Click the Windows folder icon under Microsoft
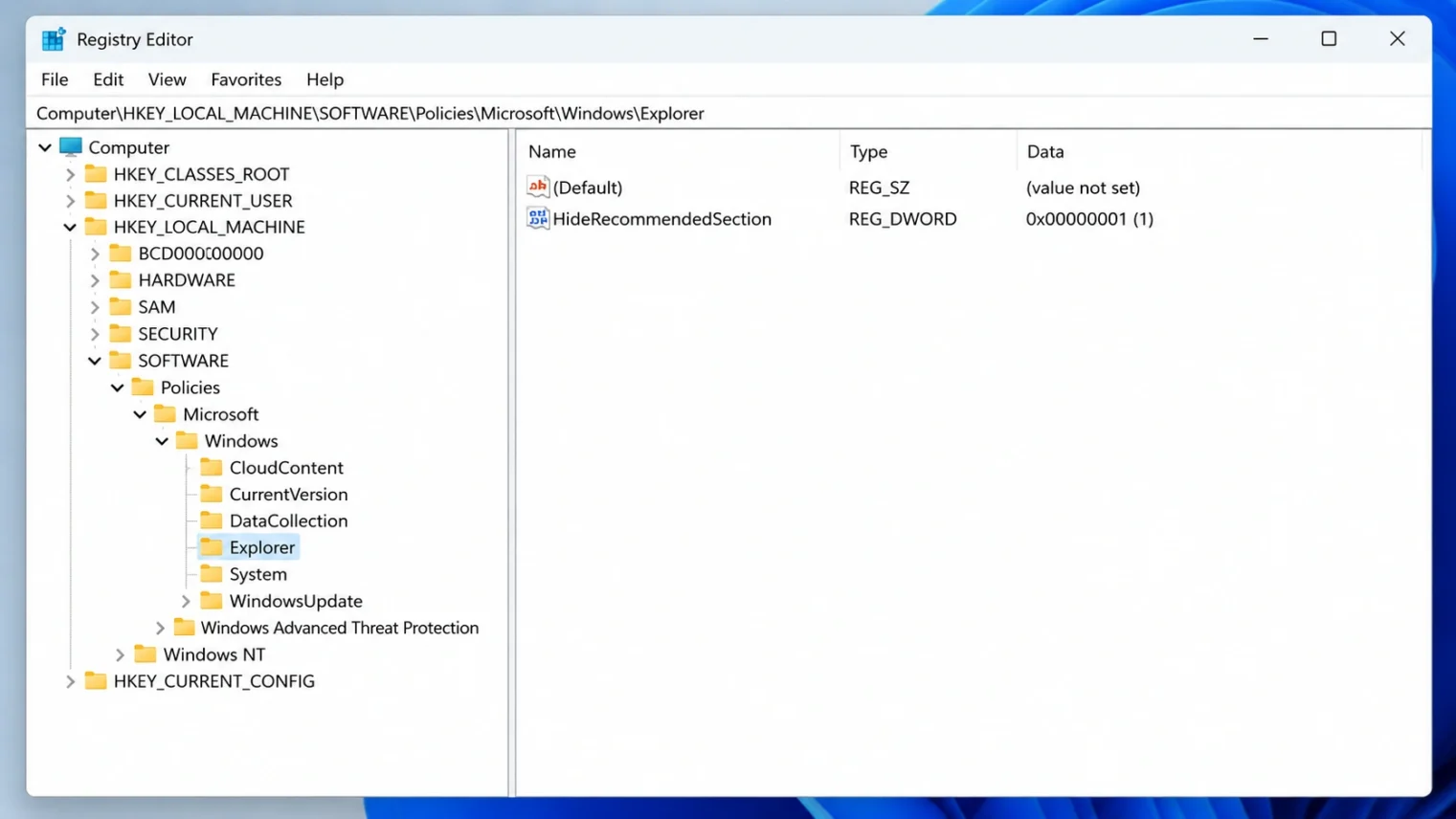Viewport: 1456px width, 819px height. (188, 441)
